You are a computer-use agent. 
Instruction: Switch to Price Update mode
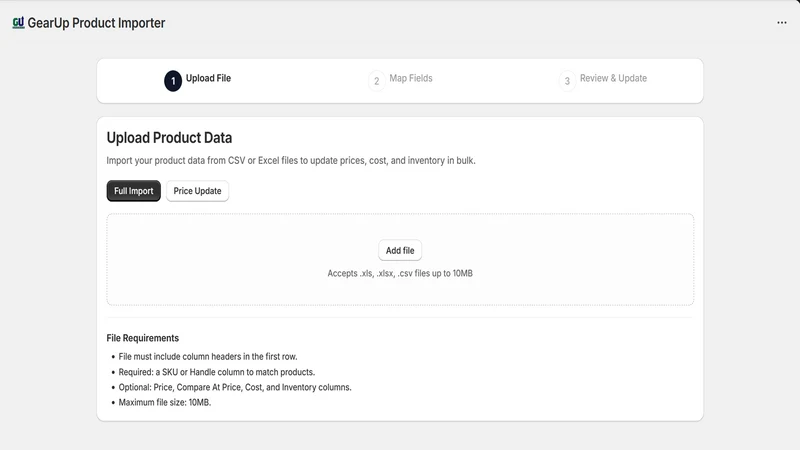pyautogui.click(x=197, y=191)
